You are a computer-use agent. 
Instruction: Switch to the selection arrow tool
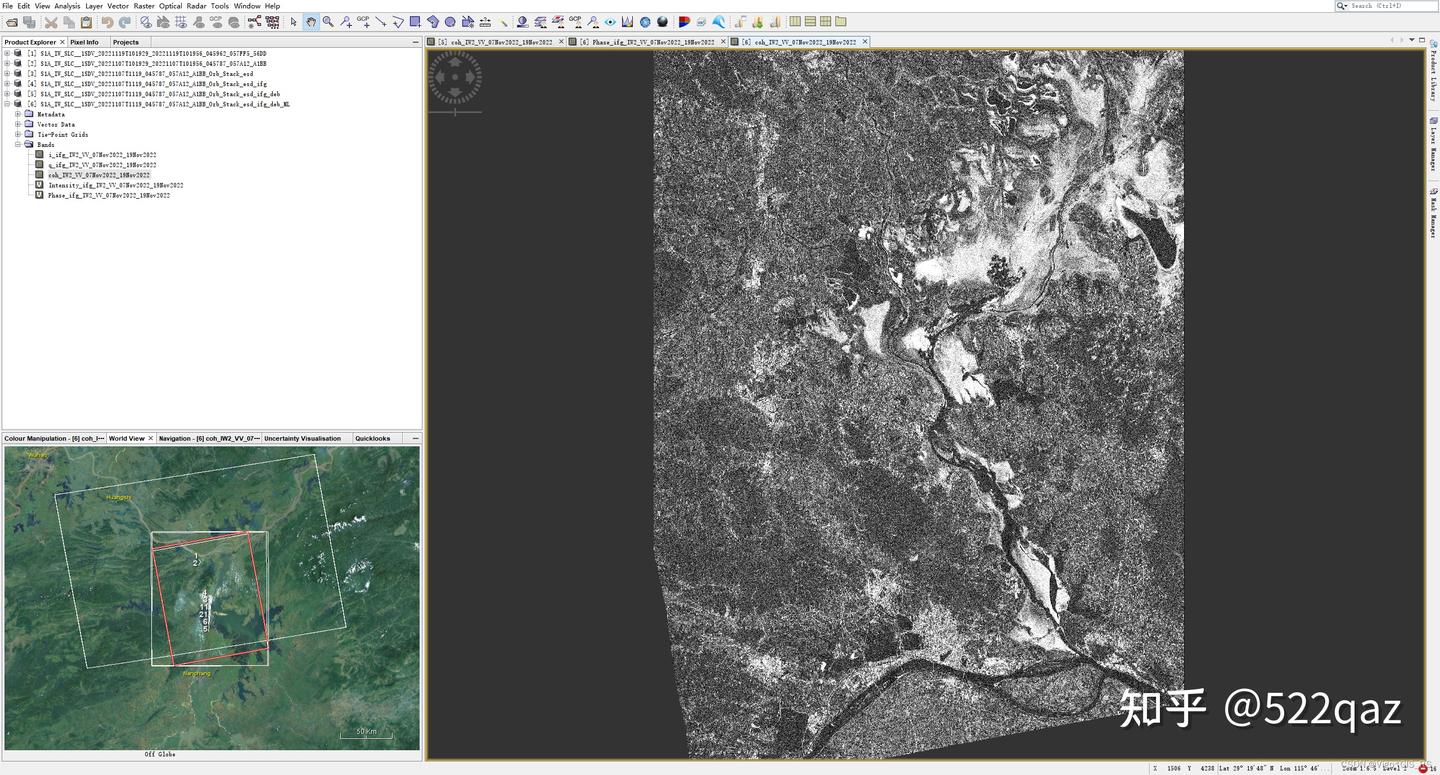point(294,21)
